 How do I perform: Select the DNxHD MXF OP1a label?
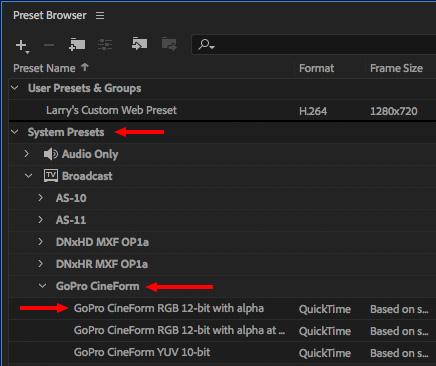coord(102,242)
